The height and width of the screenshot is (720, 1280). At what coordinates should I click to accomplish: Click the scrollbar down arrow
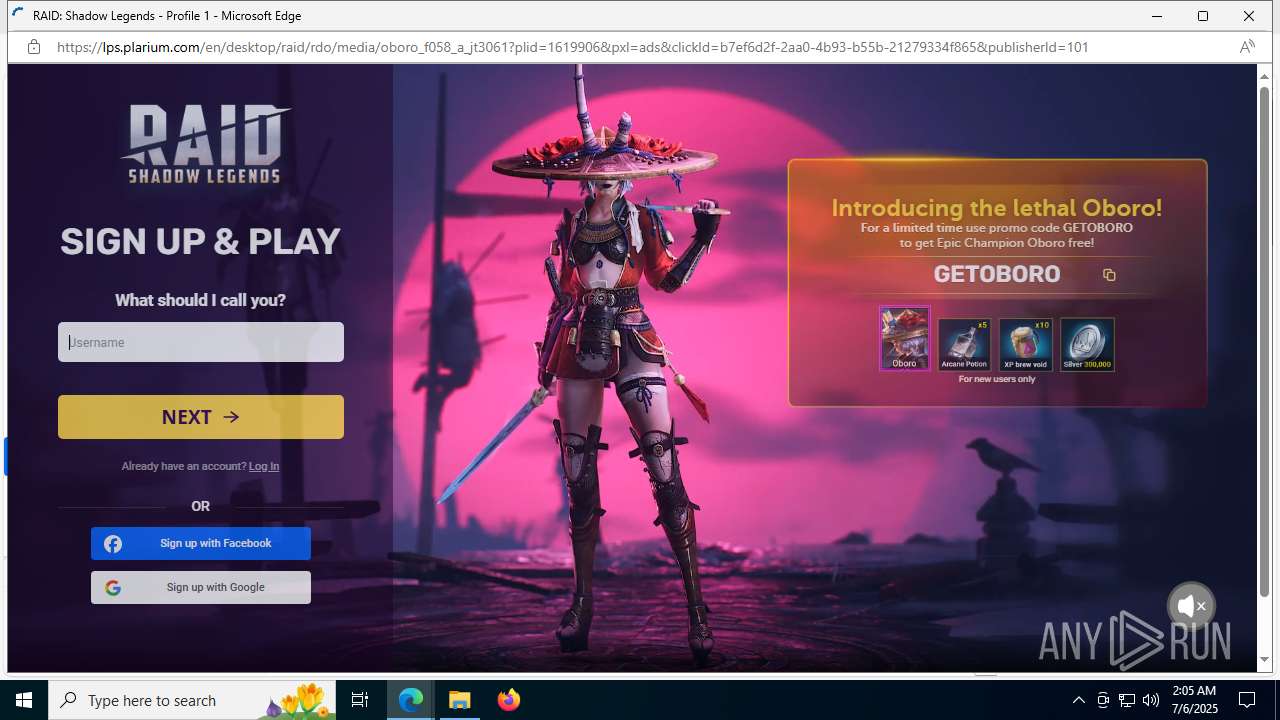coord(1264,660)
